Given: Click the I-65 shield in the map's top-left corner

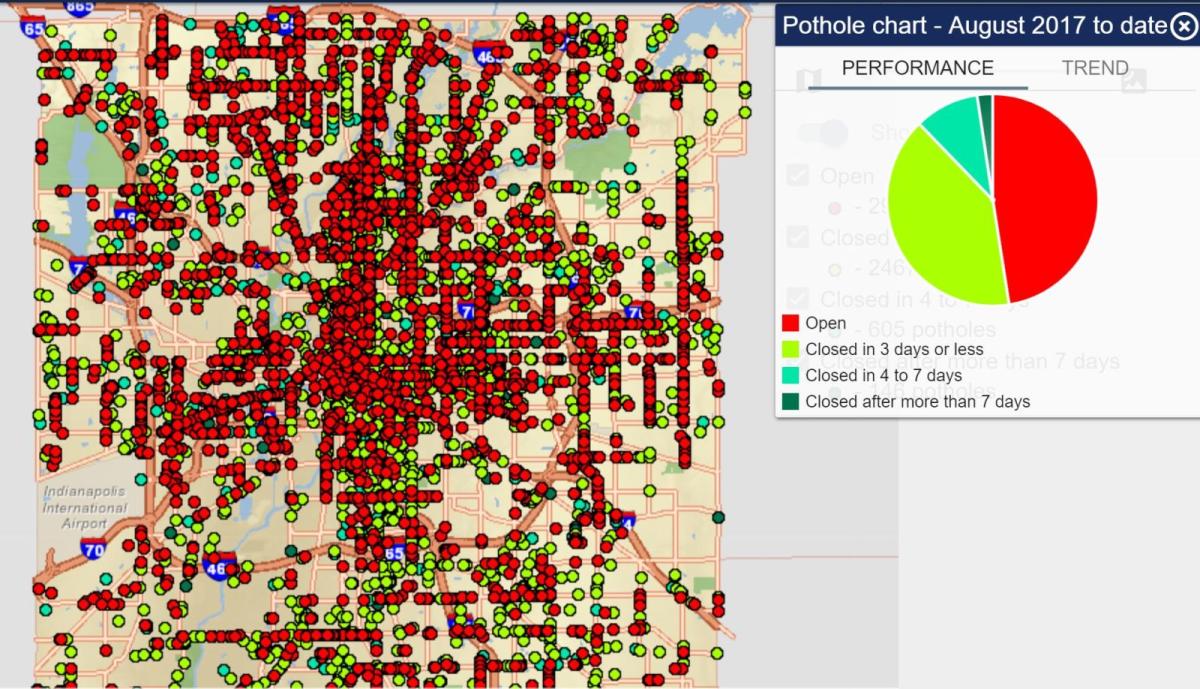Looking at the screenshot, I should pos(32,28).
